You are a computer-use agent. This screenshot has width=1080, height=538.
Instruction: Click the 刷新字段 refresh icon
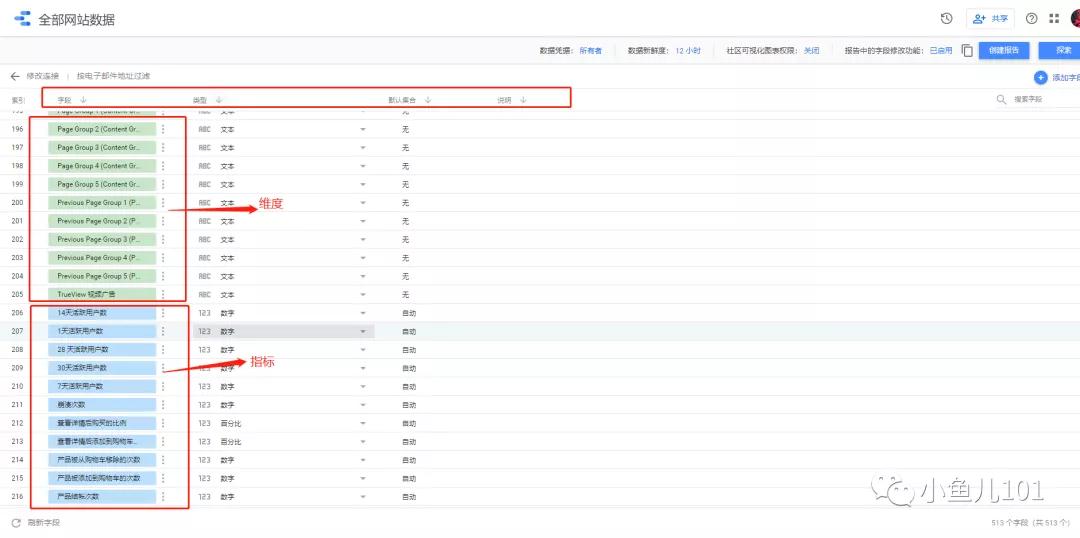click(16, 523)
